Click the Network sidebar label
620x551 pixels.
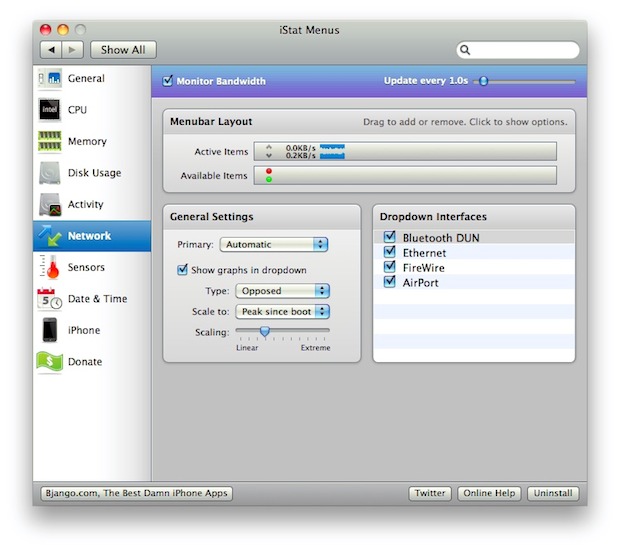click(x=89, y=236)
